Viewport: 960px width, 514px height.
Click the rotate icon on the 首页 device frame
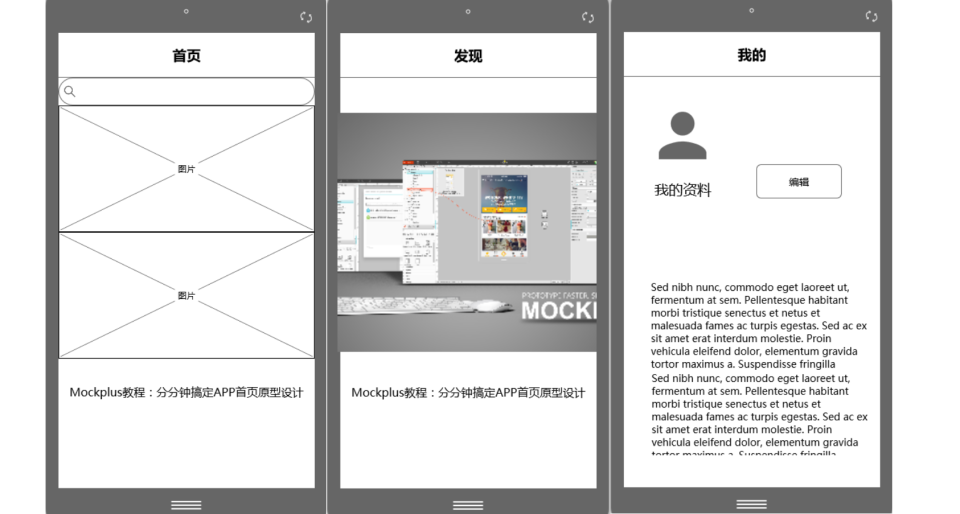(306, 17)
